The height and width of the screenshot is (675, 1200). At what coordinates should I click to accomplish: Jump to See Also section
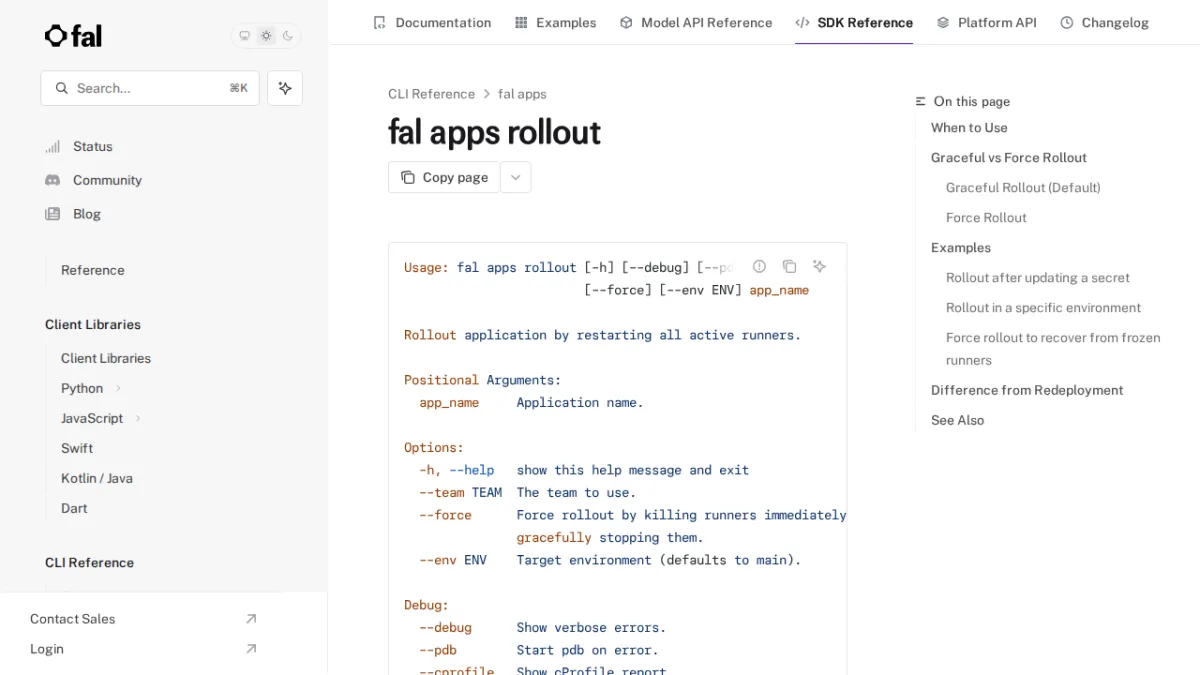[x=957, y=420]
